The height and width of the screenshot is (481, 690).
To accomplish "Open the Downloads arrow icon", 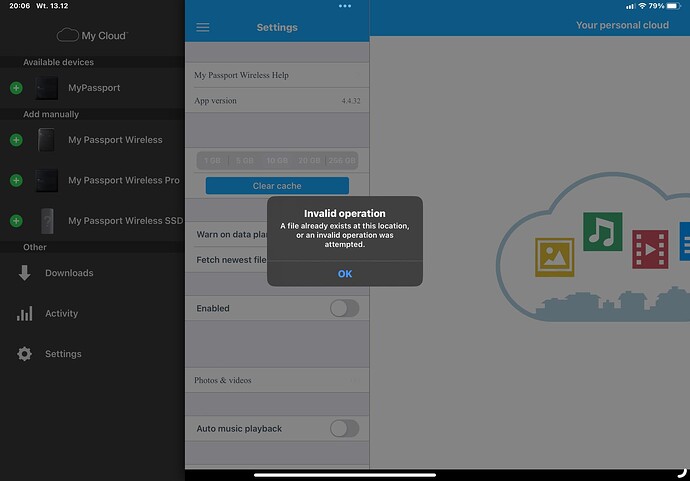I will pos(25,273).
